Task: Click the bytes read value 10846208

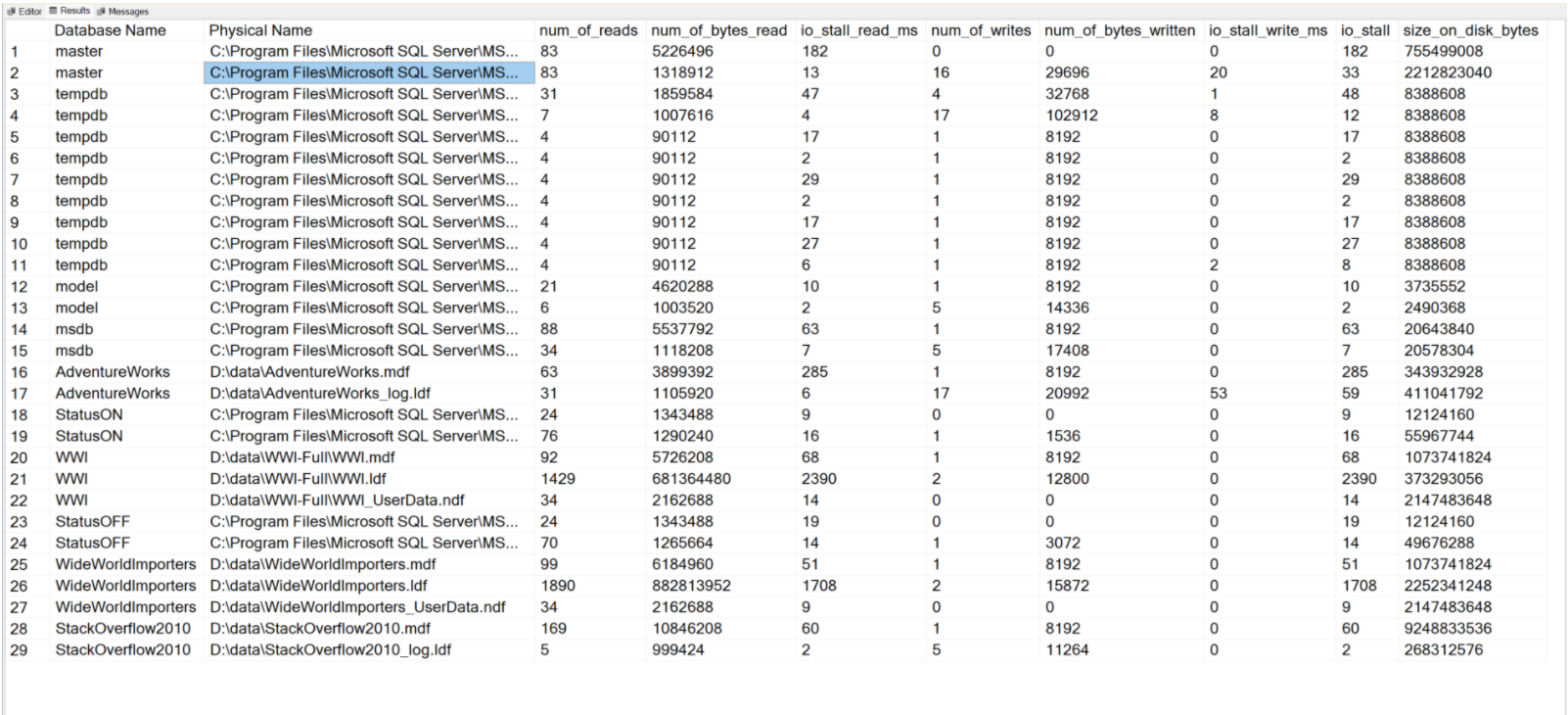Action: (687, 629)
